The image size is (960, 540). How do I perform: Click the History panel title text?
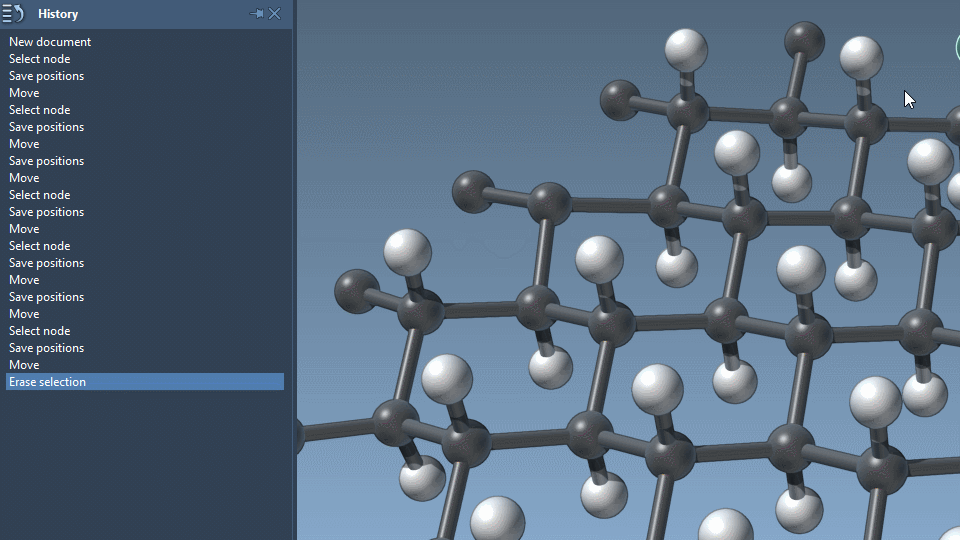click(58, 14)
